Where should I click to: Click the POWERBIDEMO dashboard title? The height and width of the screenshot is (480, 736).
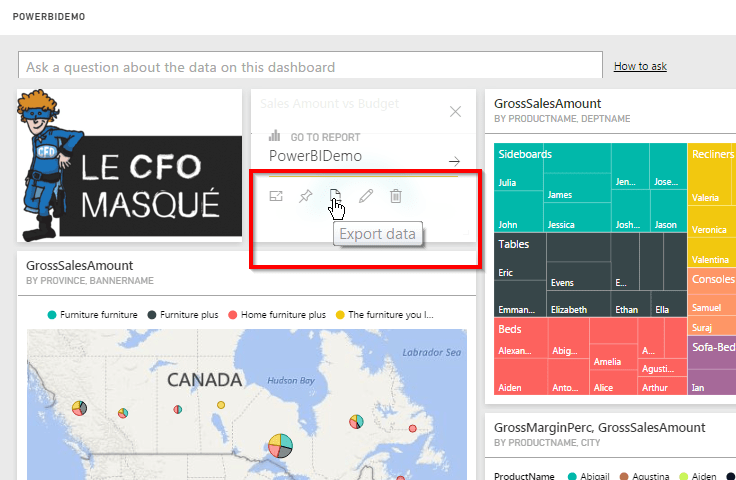(49, 17)
